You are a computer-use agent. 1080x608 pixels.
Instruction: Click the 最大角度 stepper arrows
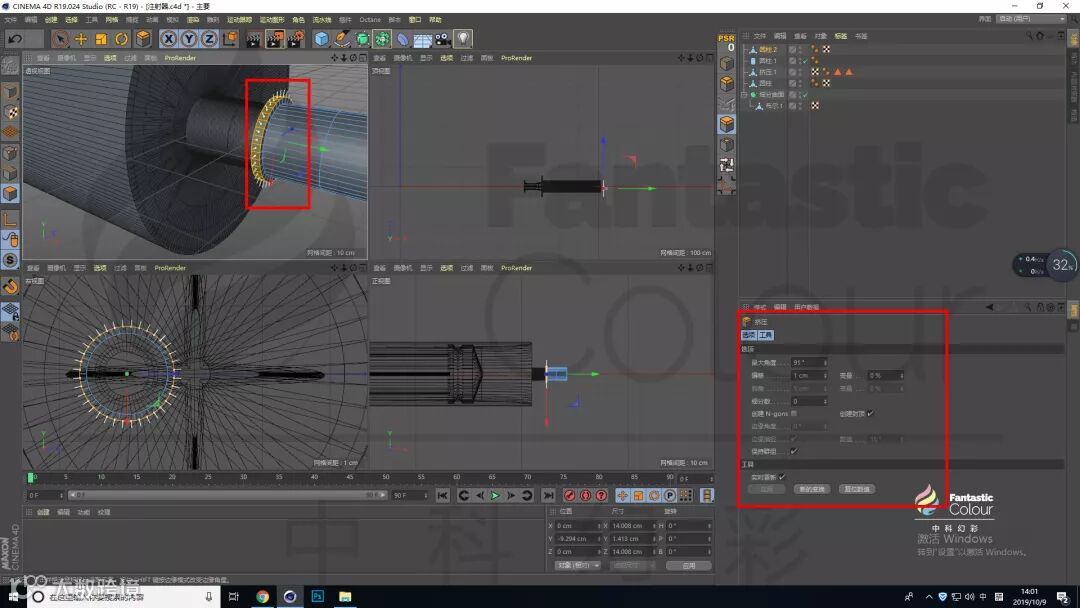(826, 362)
